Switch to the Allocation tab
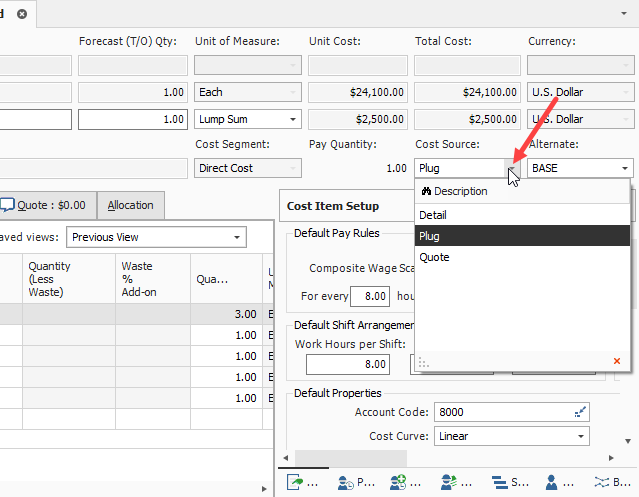 point(130,205)
